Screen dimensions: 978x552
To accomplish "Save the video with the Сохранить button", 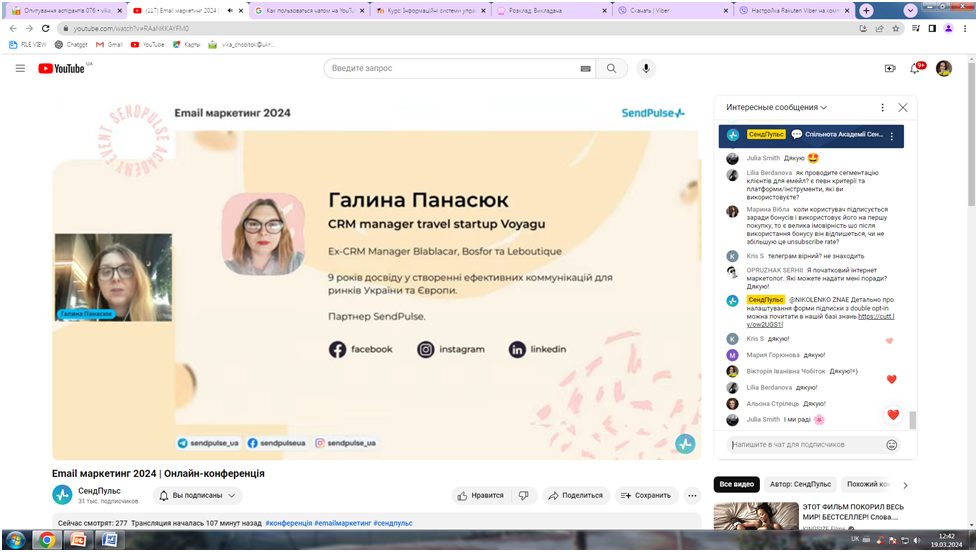I will [x=644, y=495].
